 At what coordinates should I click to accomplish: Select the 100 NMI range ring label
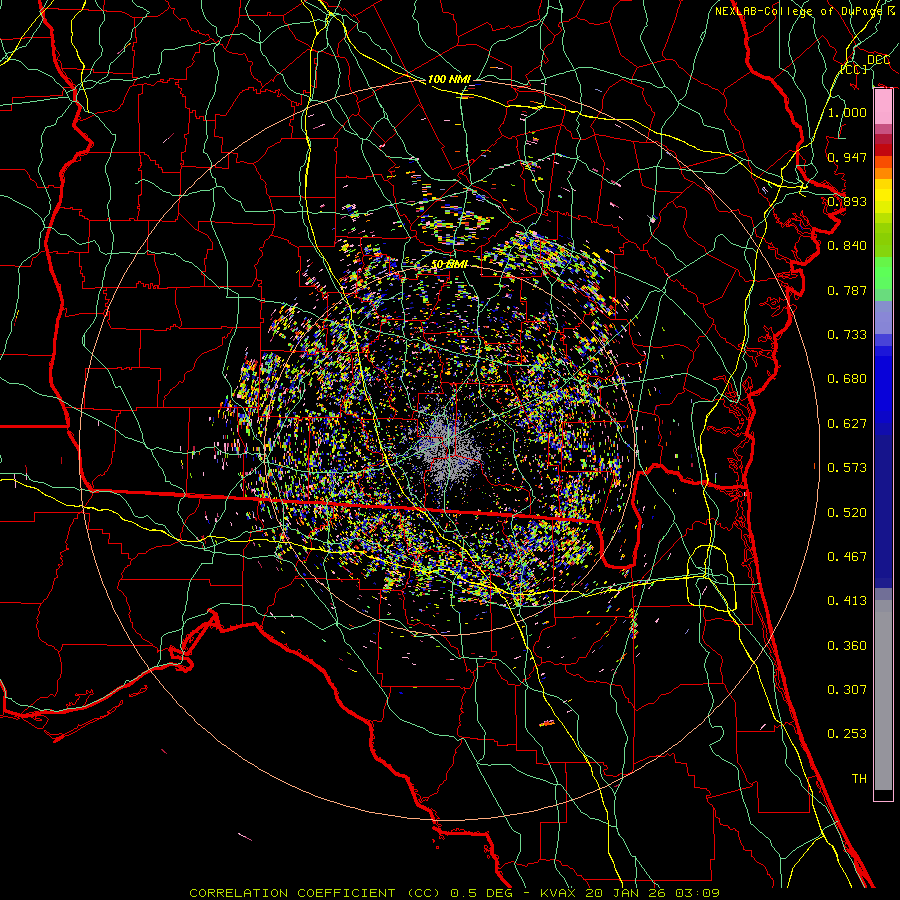[x=449, y=79]
